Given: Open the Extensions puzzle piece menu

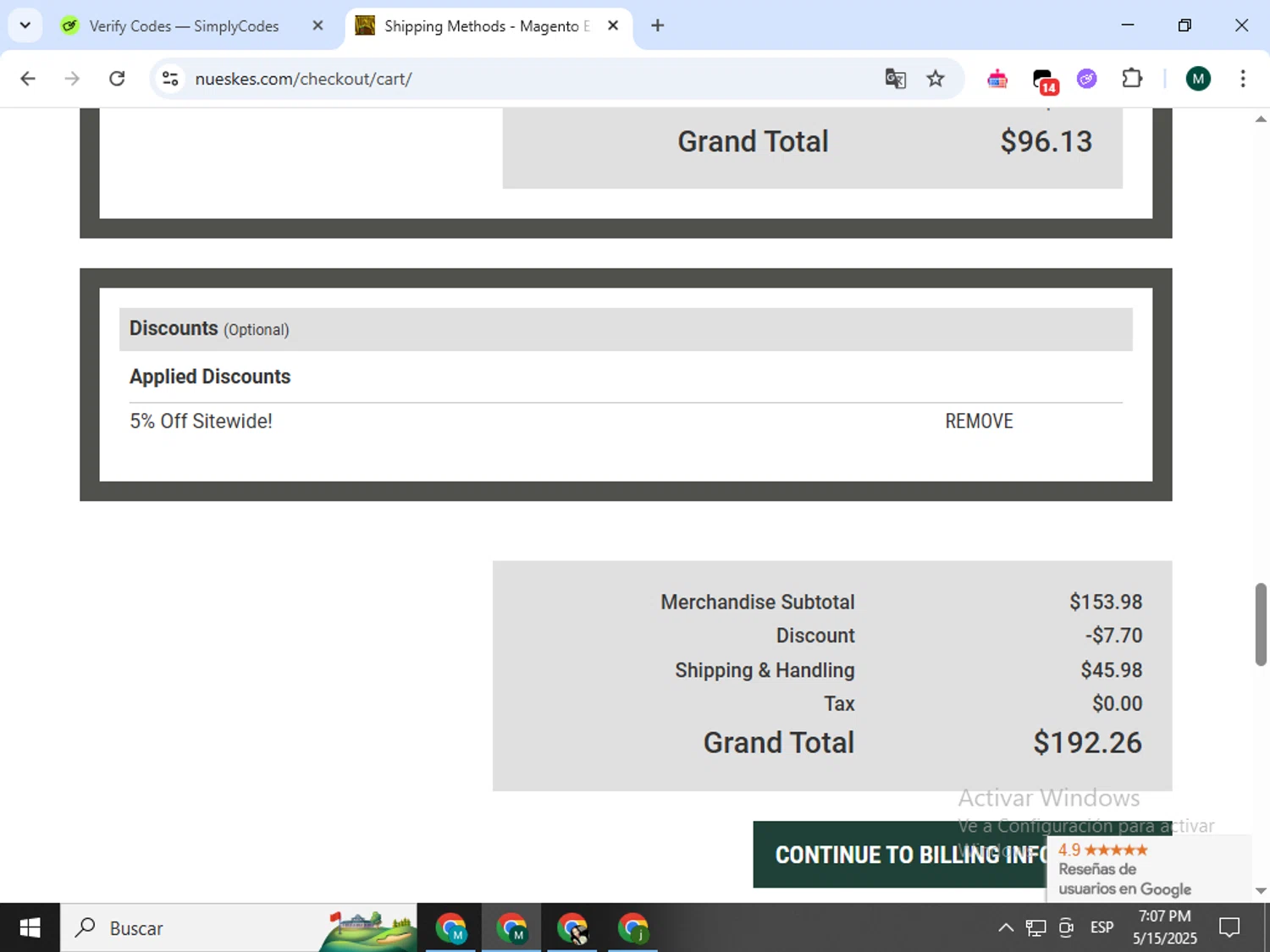Looking at the screenshot, I should pyautogui.click(x=1132, y=79).
